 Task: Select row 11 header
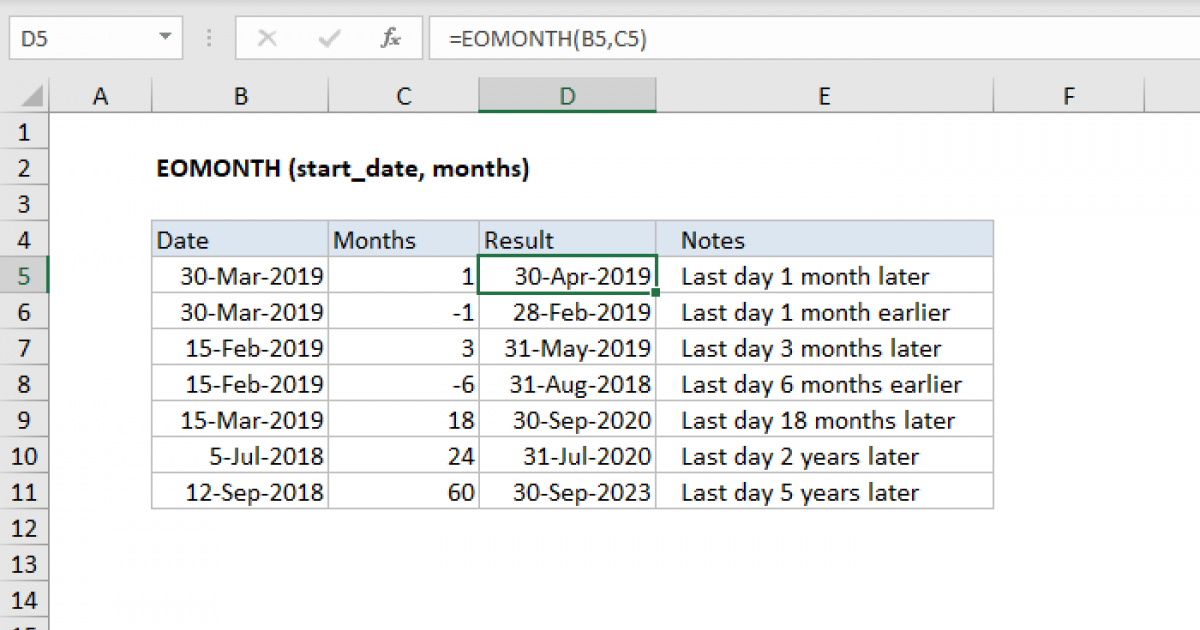25,492
